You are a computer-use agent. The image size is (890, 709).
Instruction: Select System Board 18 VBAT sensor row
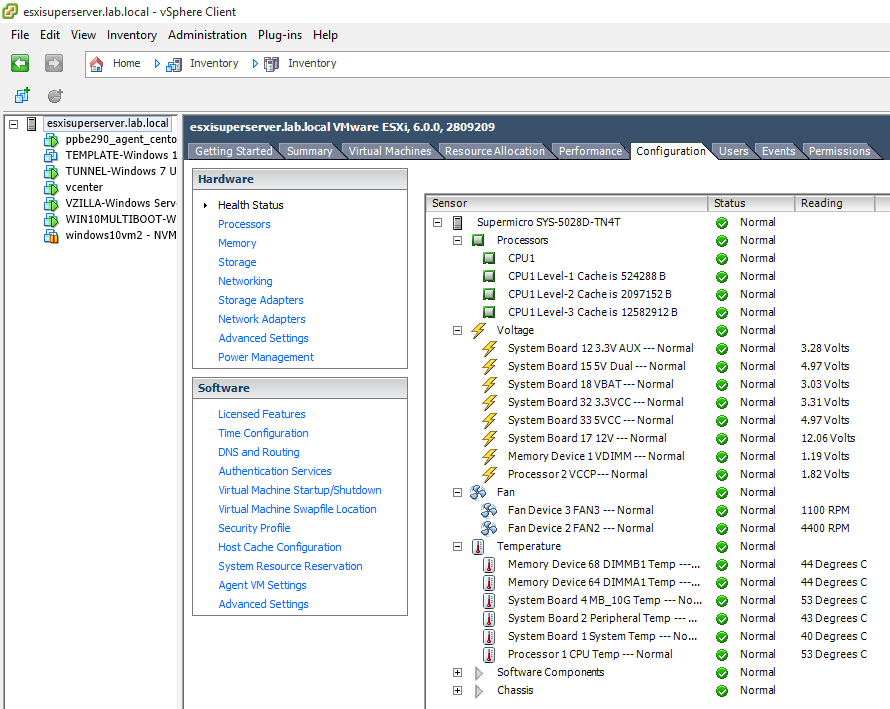click(590, 384)
